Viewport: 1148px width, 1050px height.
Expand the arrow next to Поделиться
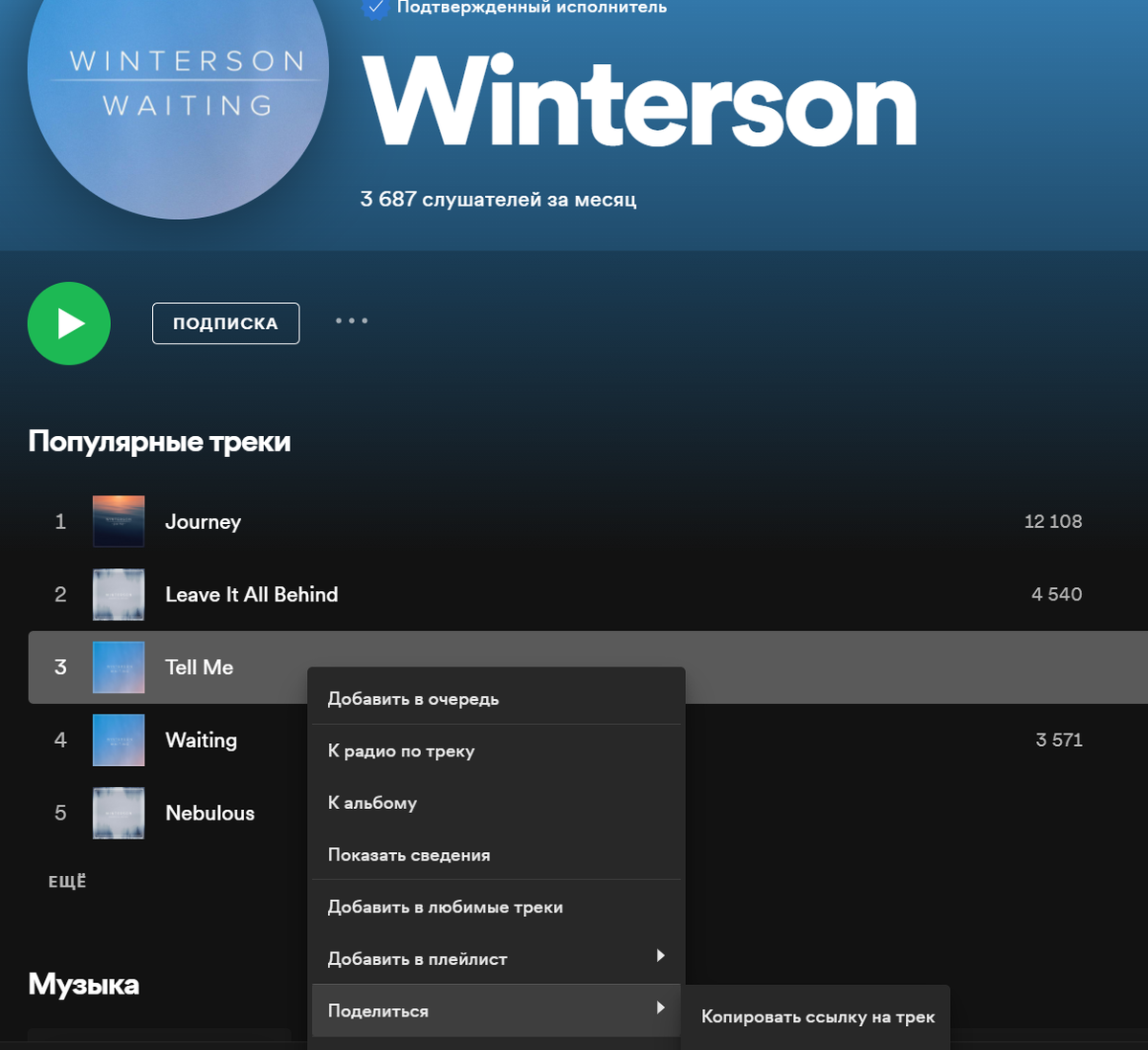[660, 1008]
